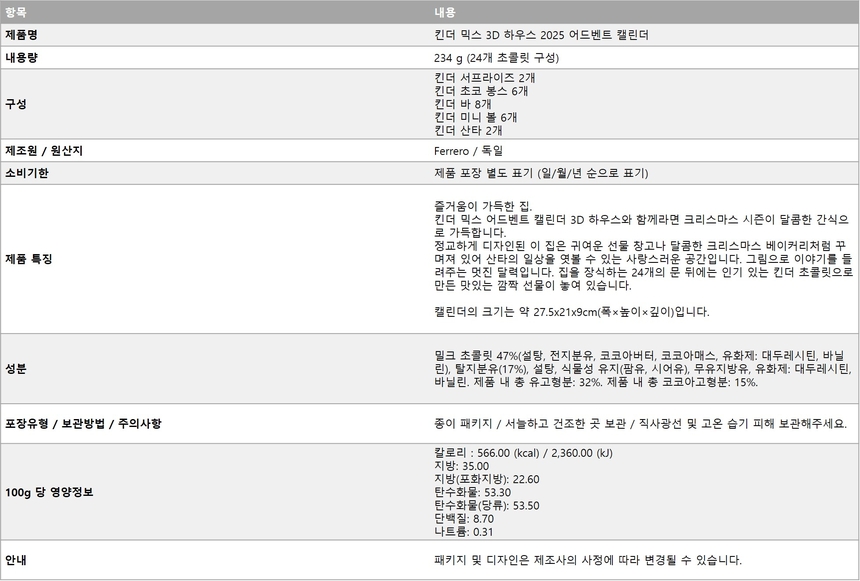Click the 킨더 서프라이즈 2개 list entry

point(485,79)
